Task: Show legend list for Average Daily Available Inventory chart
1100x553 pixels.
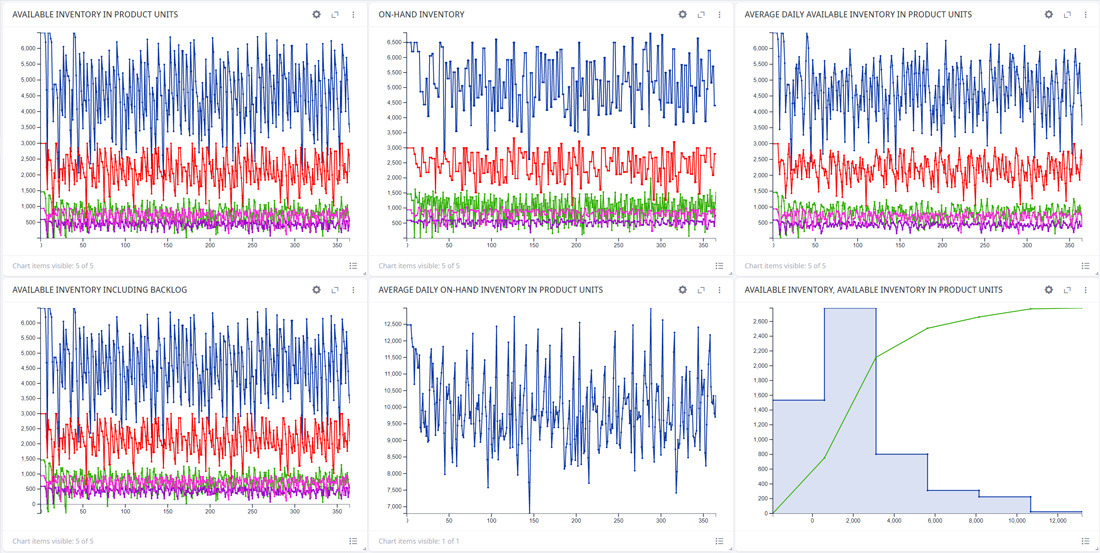Action: (x=1085, y=266)
